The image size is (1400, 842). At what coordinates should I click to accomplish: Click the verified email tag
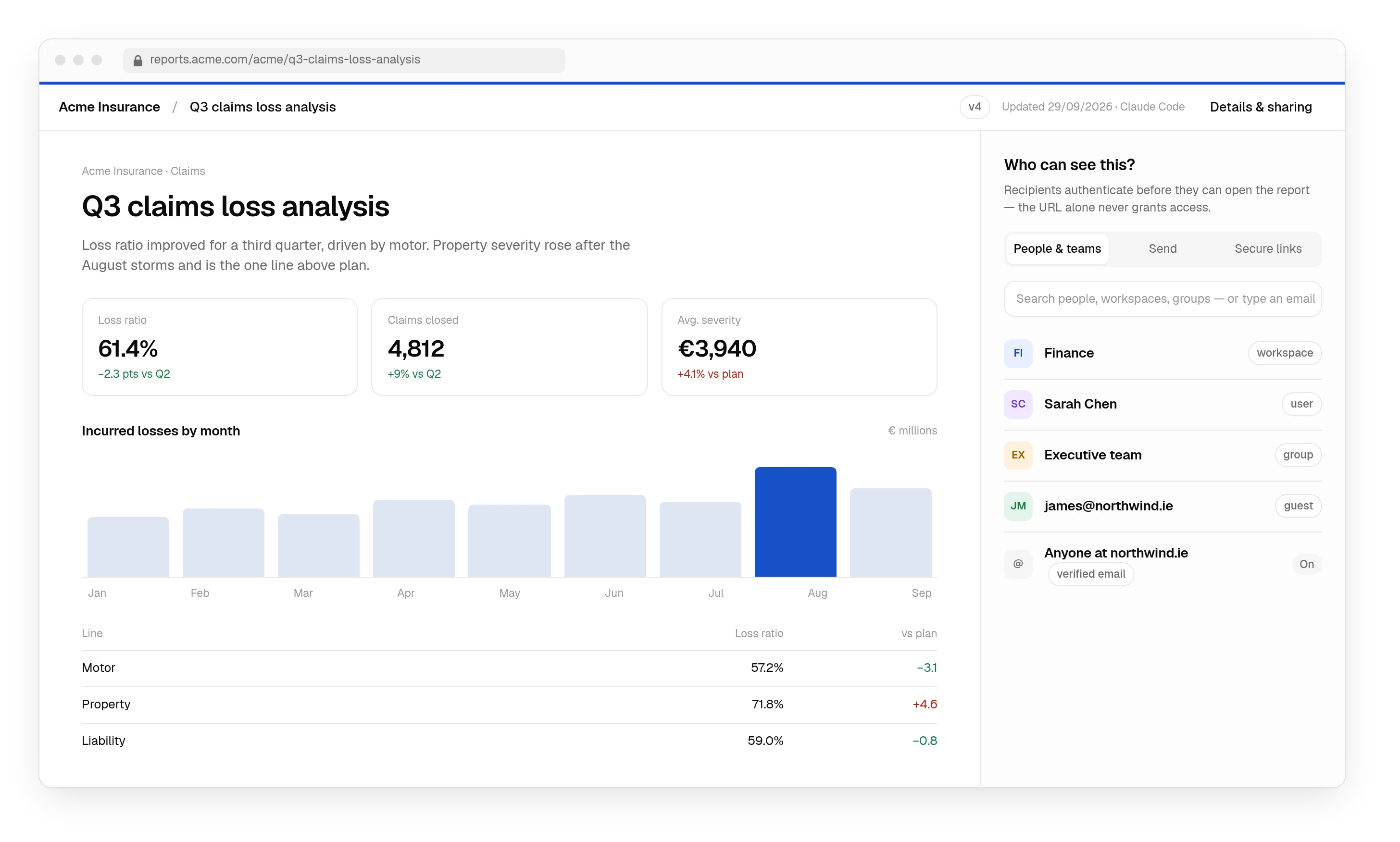[x=1090, y=574]
